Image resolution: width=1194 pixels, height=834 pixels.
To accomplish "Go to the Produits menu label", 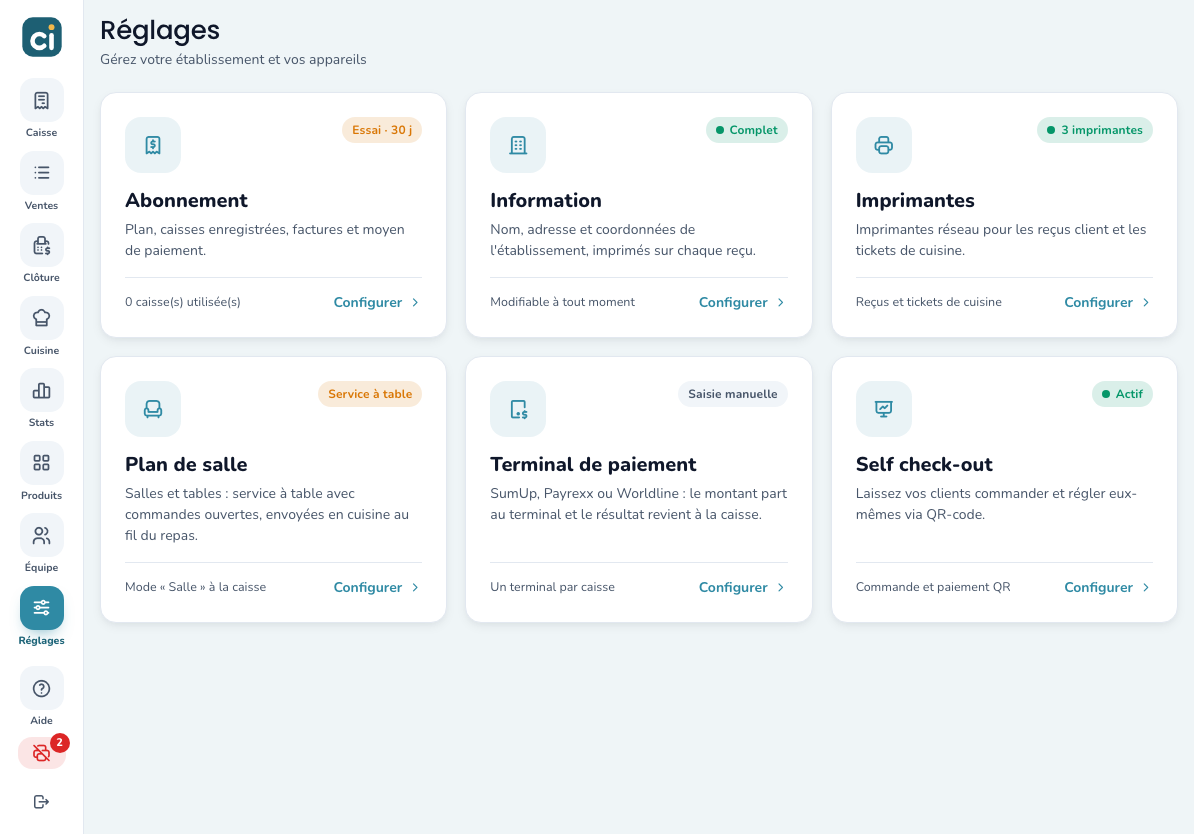I will coord(42,495).
